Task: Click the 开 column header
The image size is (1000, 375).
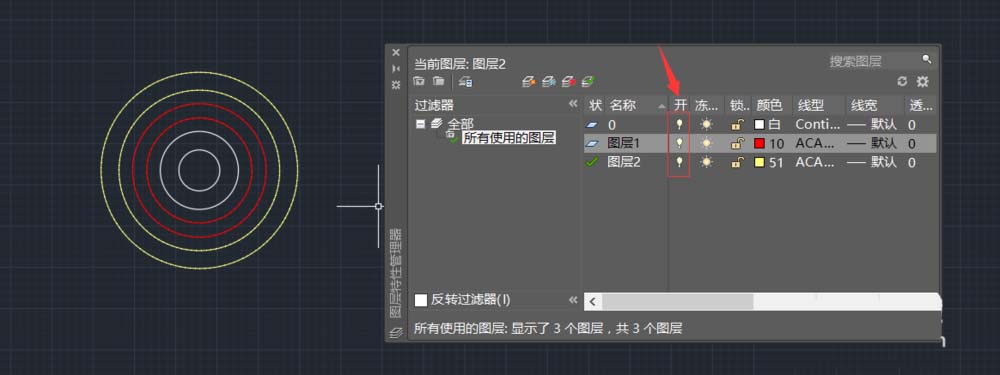Action: [x=680, y=105]
